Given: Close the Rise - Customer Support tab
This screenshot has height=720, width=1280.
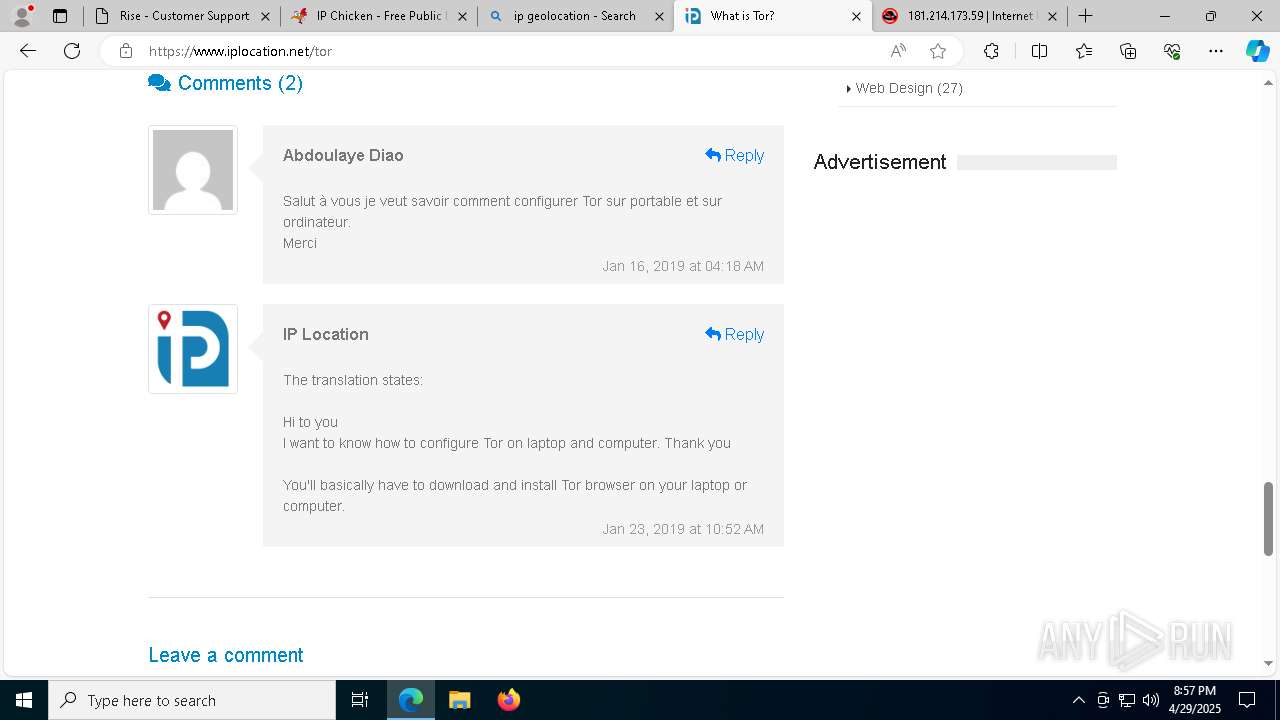Looking at the screenshot, I should click(265, 16).
